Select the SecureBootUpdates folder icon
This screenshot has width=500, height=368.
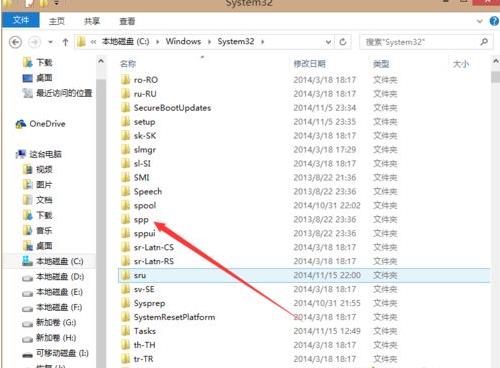point(125,108)
